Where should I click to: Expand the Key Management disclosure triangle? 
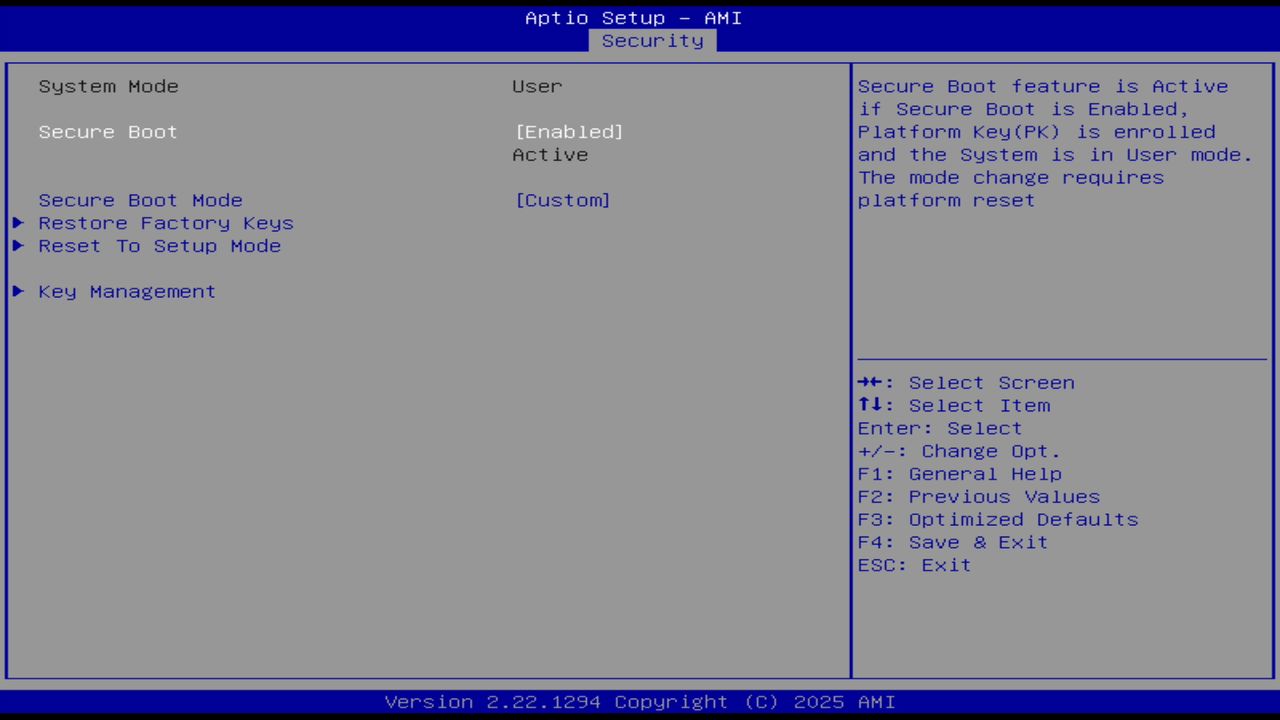pos(17,291)
